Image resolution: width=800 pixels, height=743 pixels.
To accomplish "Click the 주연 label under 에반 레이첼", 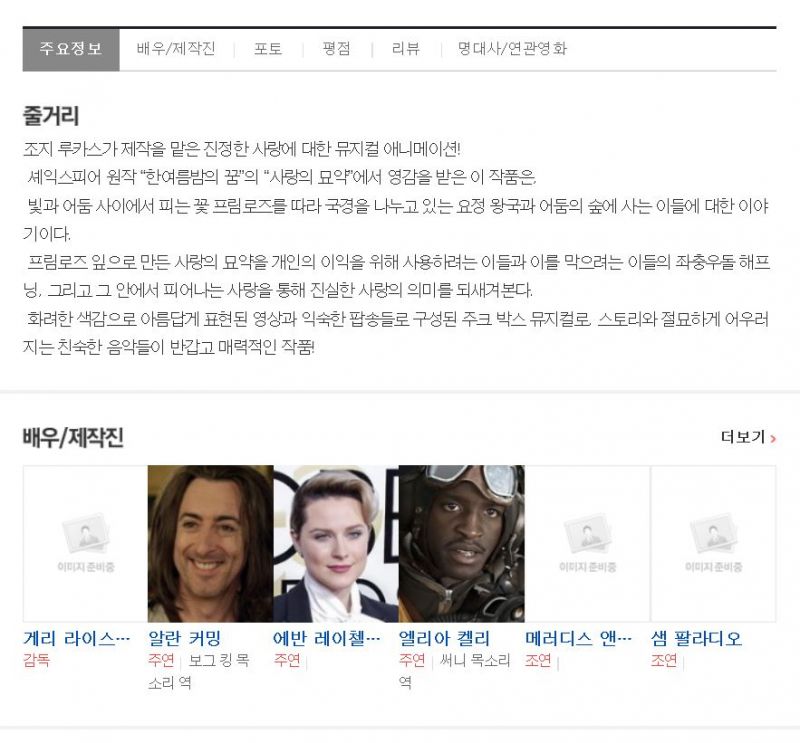I will point(287,660).
